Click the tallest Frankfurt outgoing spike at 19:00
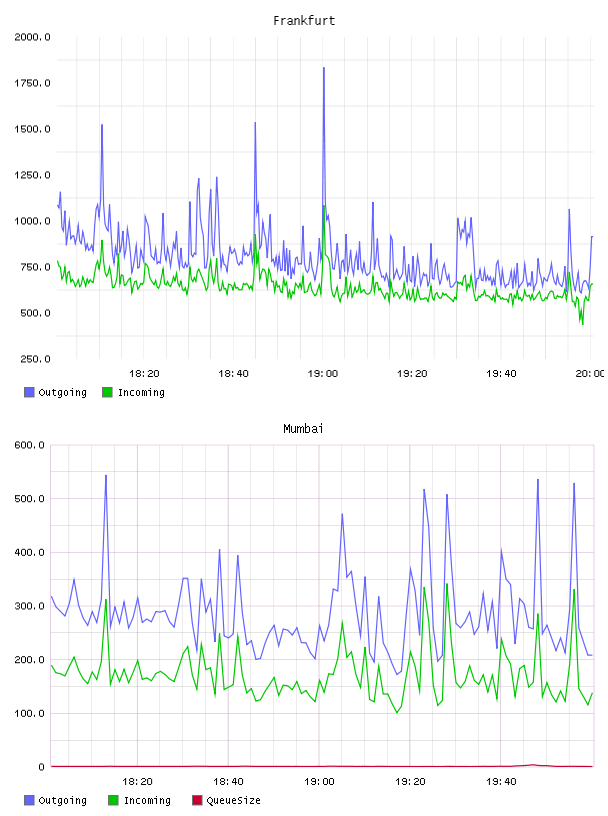The image size is (608, 816). [x=324, y=68]
